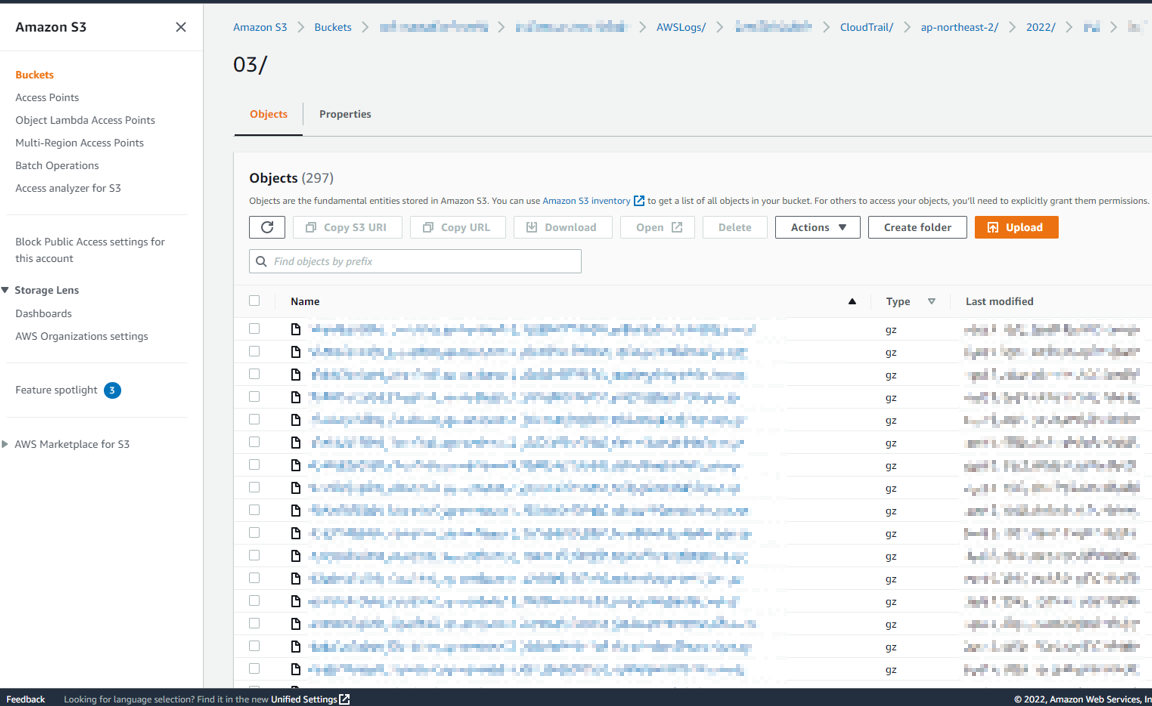Navigate to CloudTrail/ breadcrumb
1152x706 pixels.
(867, 27)
